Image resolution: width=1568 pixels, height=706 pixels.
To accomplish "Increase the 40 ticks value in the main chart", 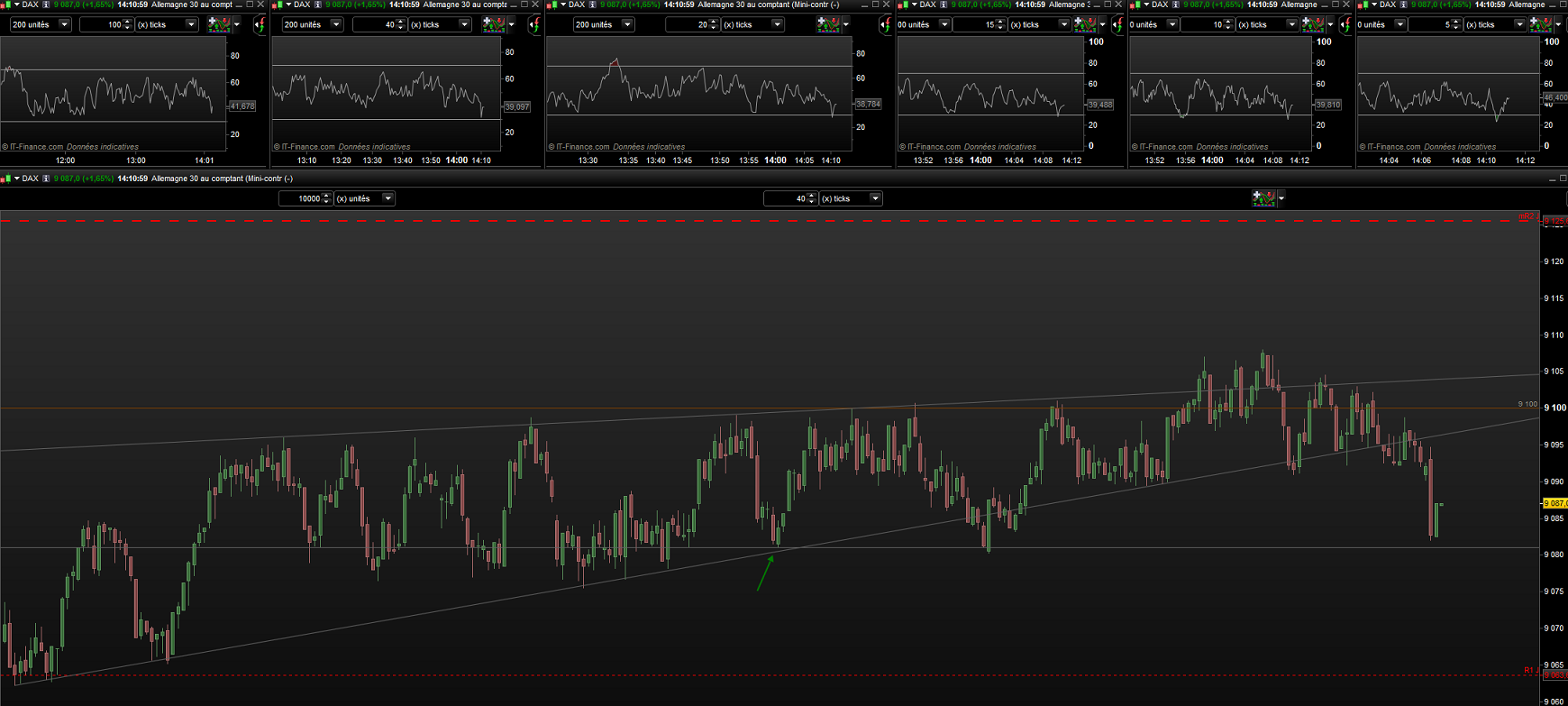I will (812, 196).
